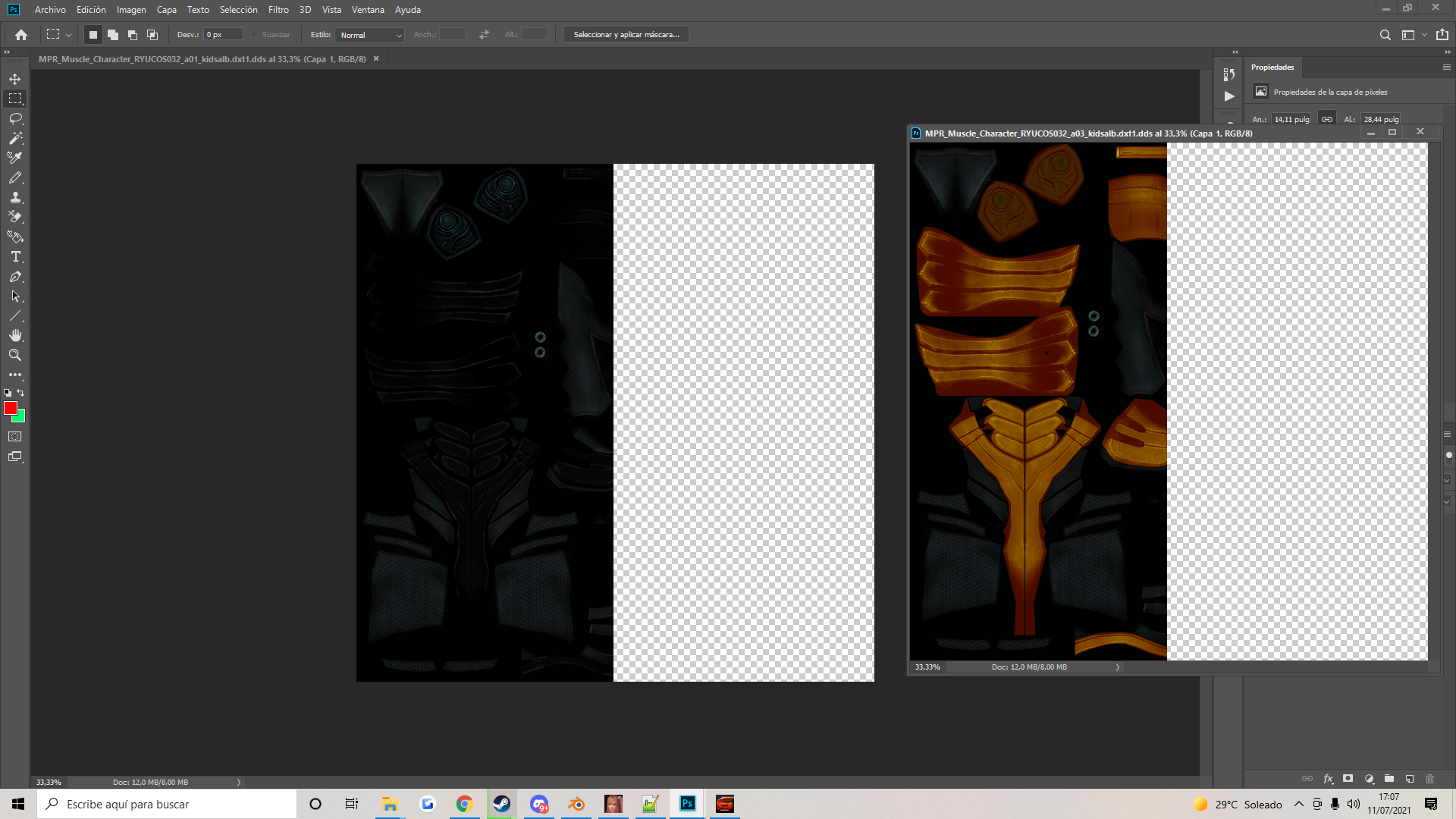Select the Eraser tool
The width and height of the screenshot is (1456, 819).
(15, 217)
